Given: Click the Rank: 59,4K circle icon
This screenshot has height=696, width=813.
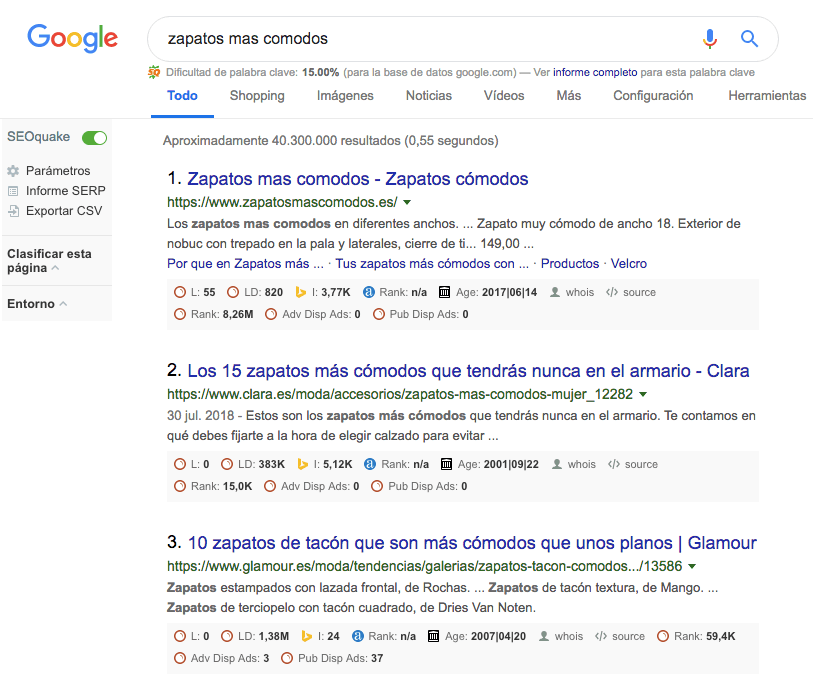Looking at the screenshot, I should coord(663,636).
